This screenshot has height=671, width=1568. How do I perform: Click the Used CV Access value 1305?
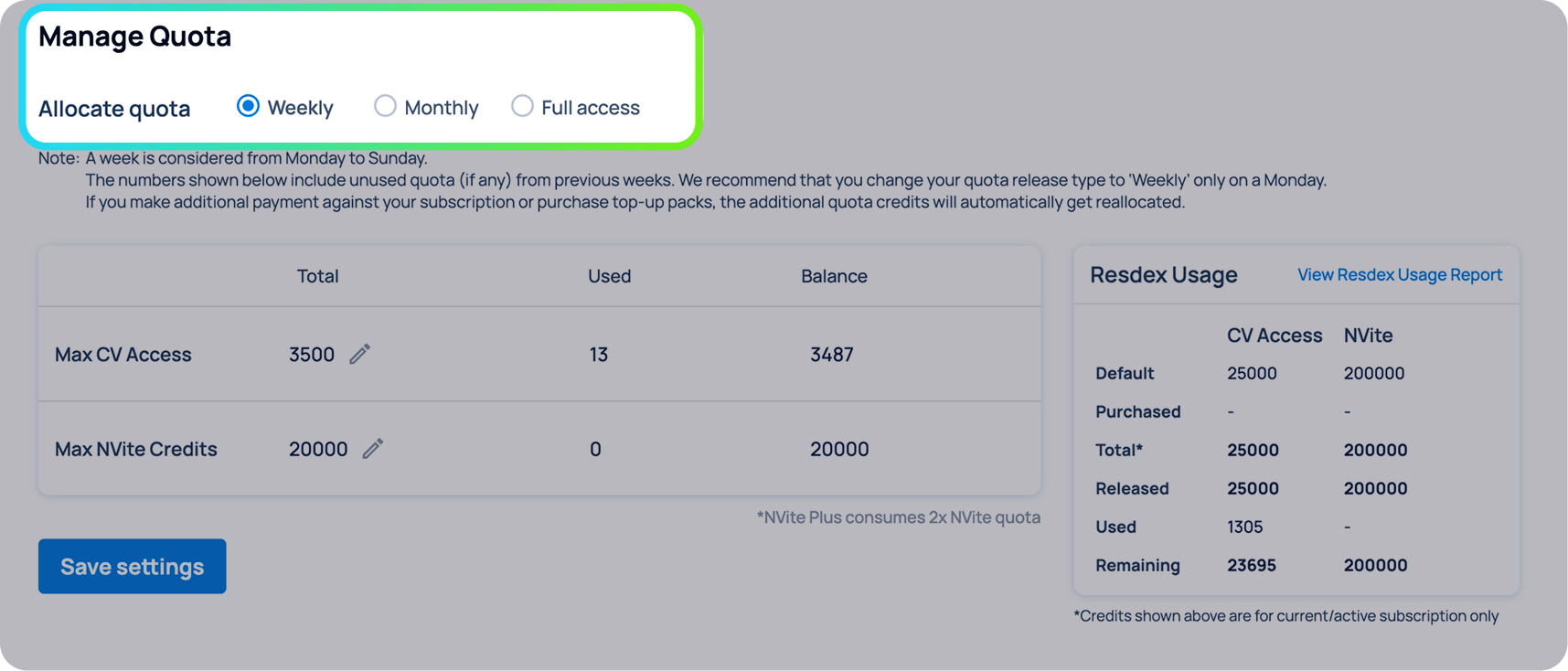1245,527
